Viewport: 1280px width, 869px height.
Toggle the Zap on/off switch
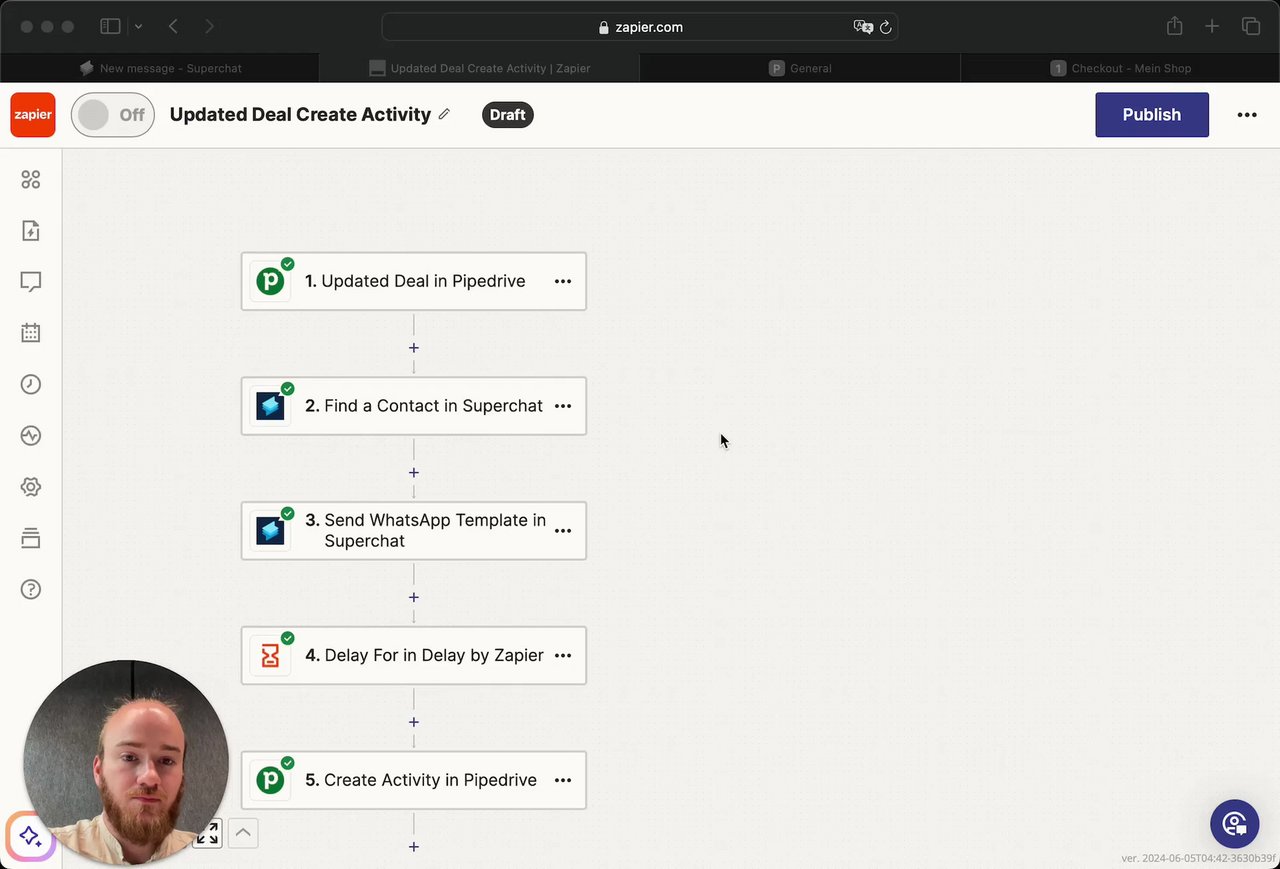tap(112, 115)
